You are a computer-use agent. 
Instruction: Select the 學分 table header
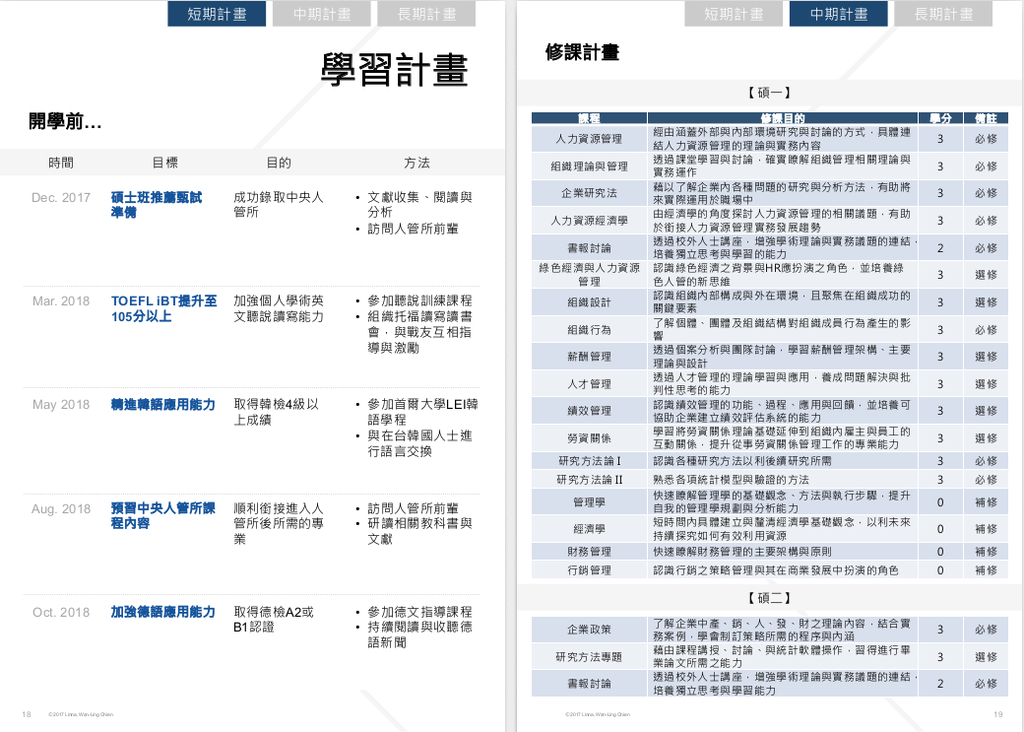940,118
